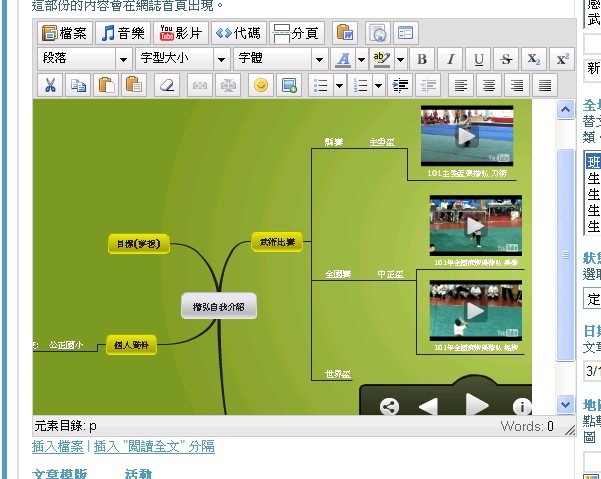Open the smiley emoticons picker
This screenshot has width=601, height=479.
[x=261, y=85]
